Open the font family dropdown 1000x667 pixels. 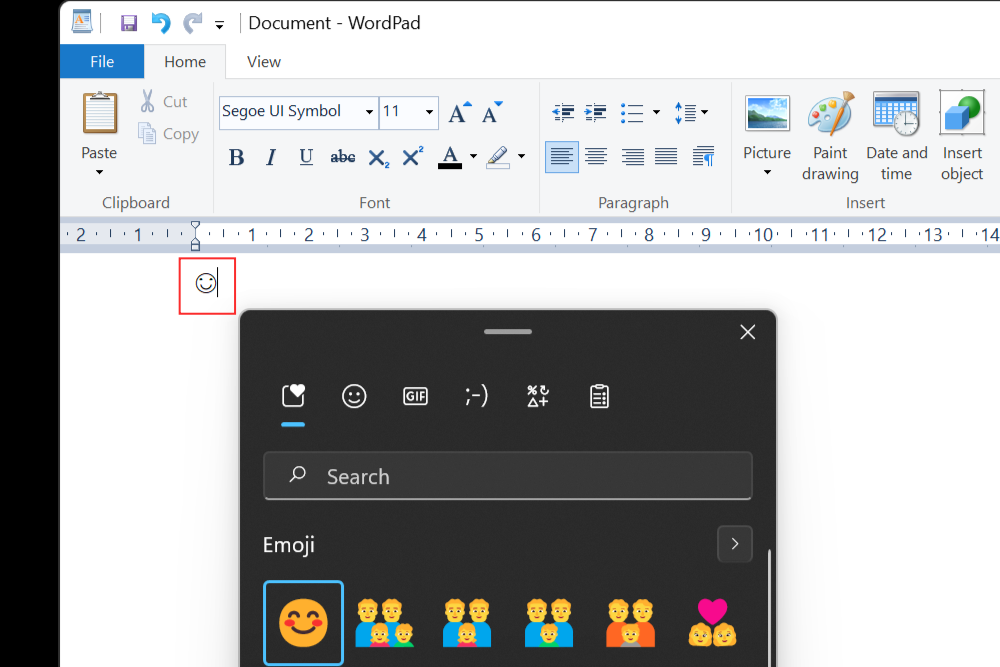click(369, 112)
